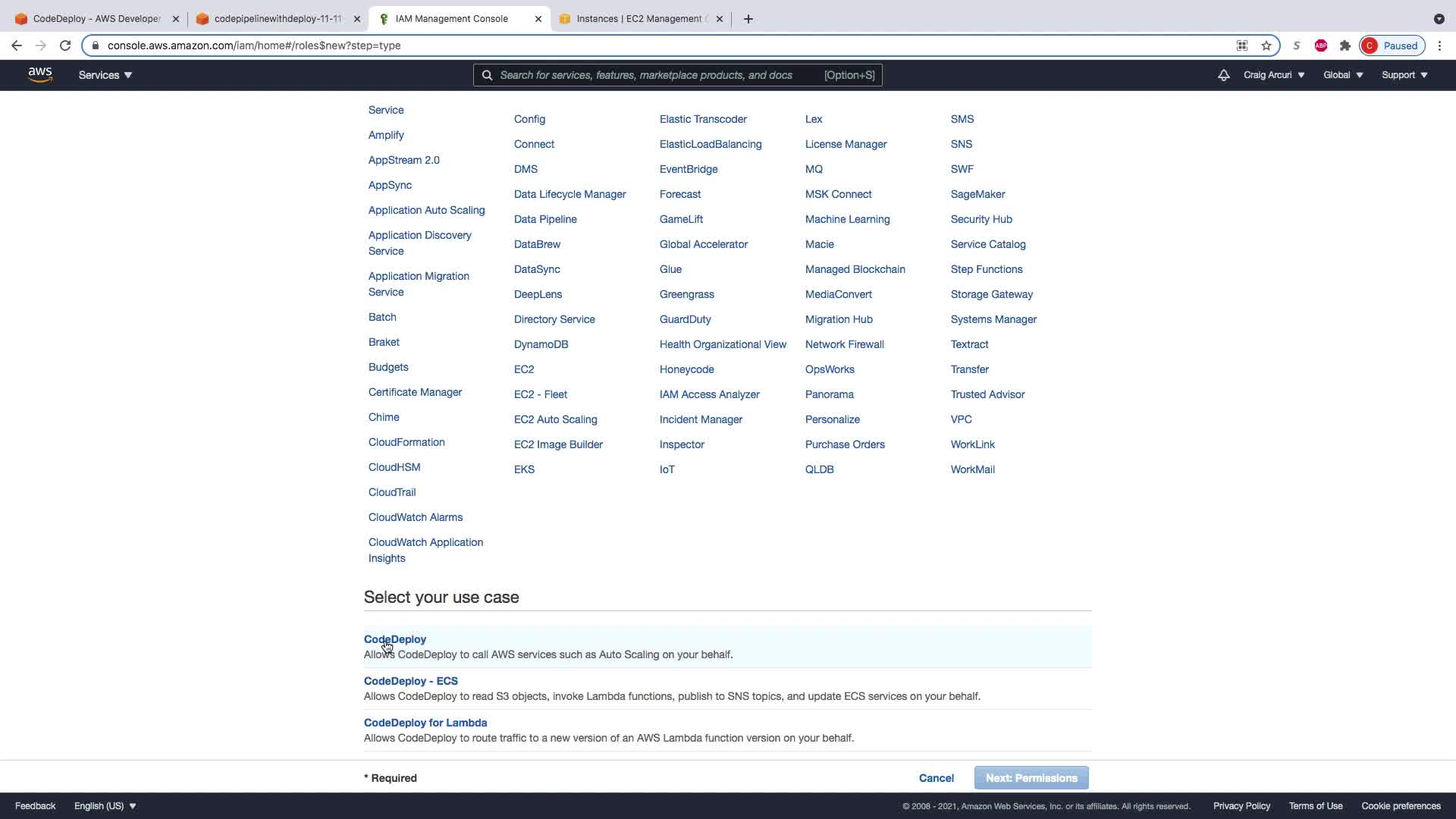This screenshot has height=819, width=1456.
Task: Click the Cancel link
Action: pos(936,778)
